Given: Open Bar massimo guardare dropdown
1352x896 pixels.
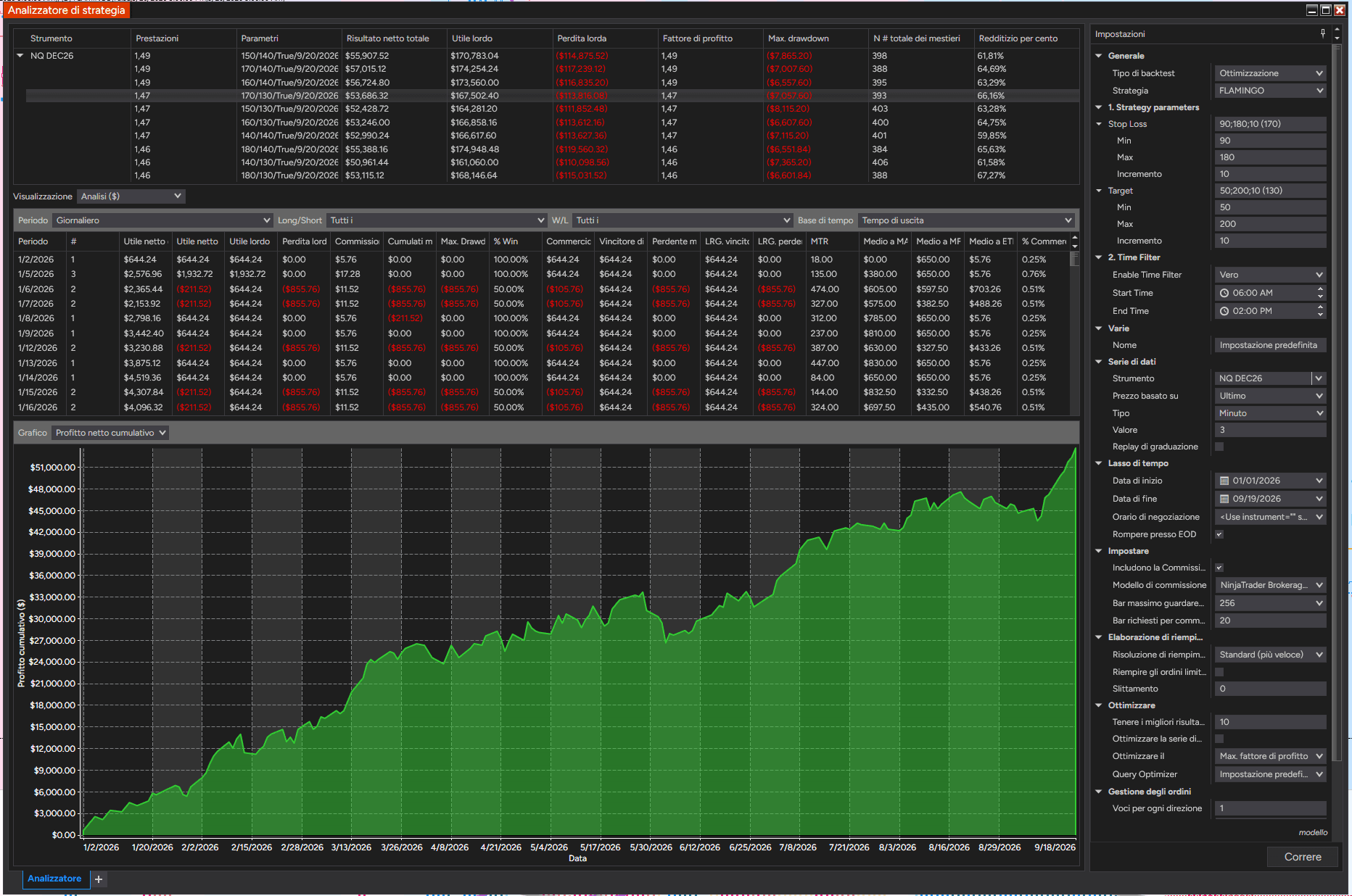Looking at the screenshot, I should click(x=1271, y=603).
